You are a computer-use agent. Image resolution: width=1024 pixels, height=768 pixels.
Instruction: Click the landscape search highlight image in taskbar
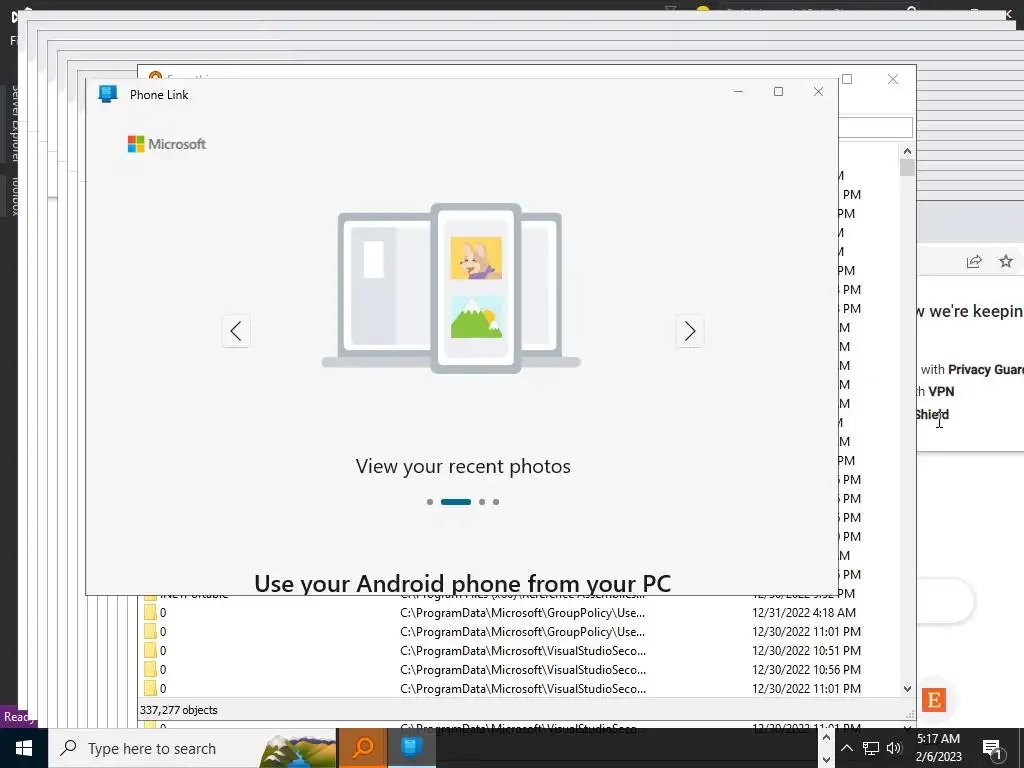point(298,750)
